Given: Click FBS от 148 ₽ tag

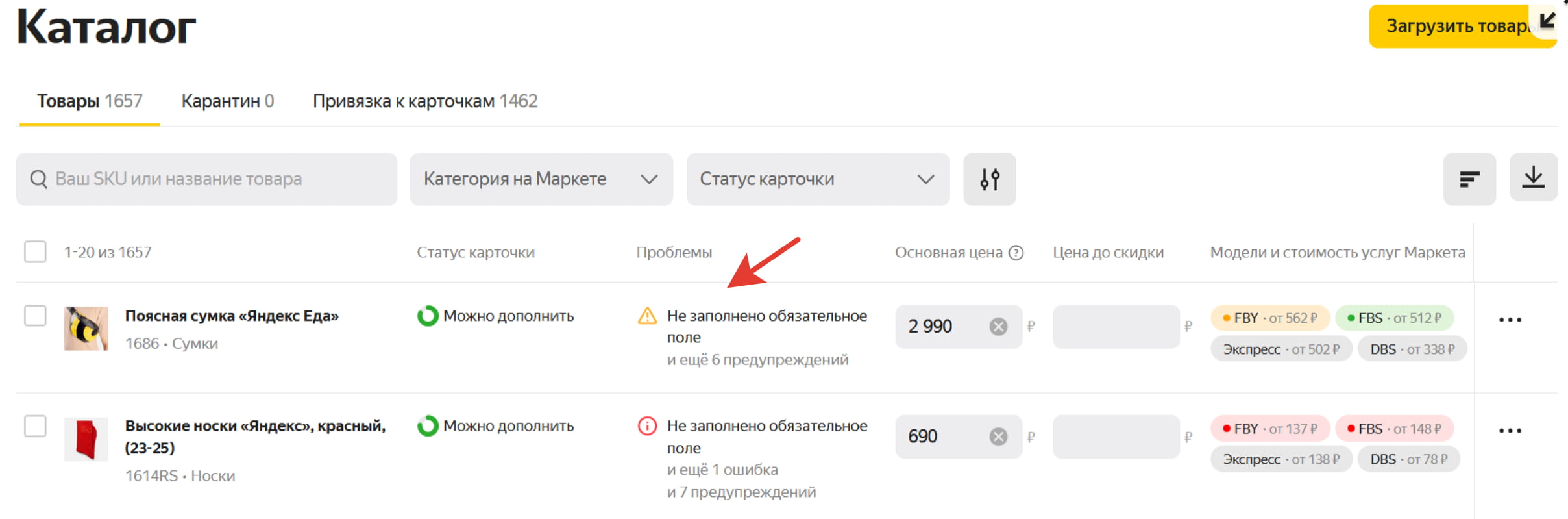Looking at the screenshot, I should coord(1394,429).
